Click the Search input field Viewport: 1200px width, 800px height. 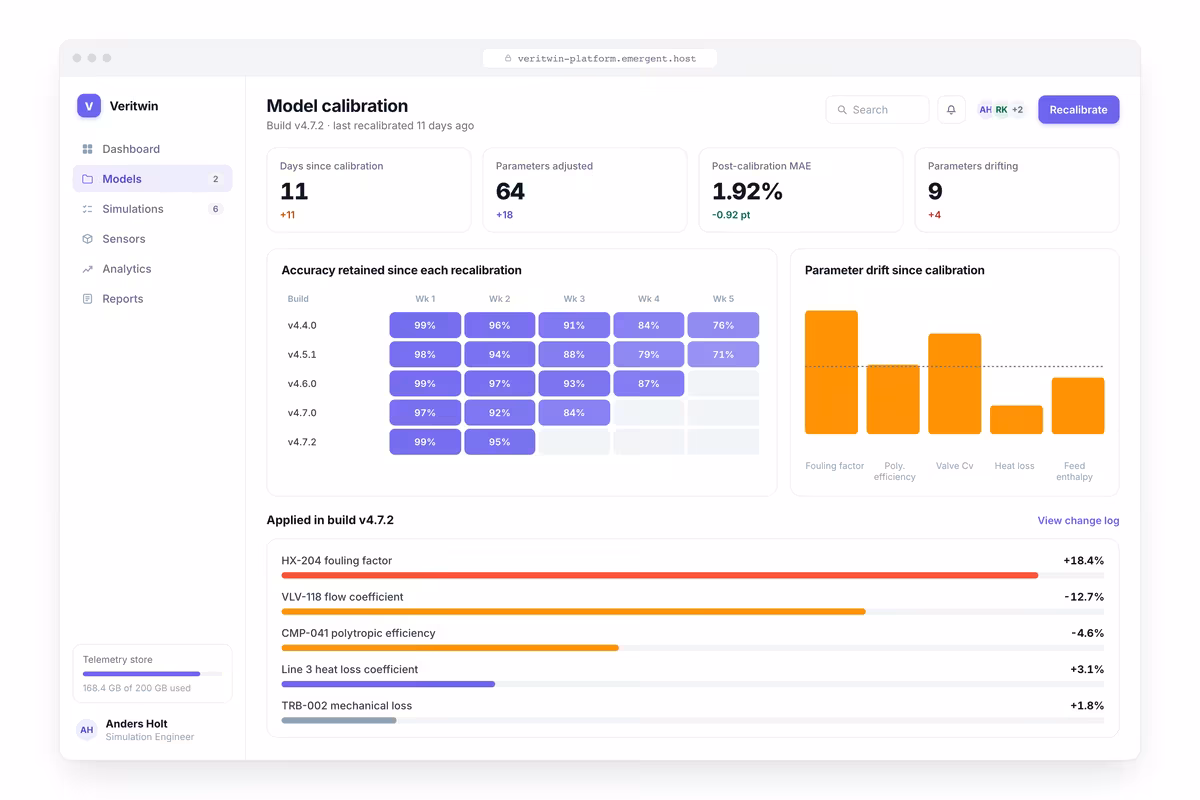[x=877, y=110]
